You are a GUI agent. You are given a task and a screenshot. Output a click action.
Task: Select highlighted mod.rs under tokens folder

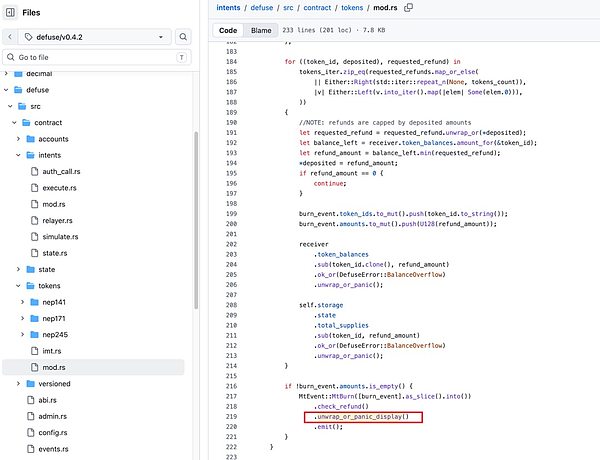93,367
